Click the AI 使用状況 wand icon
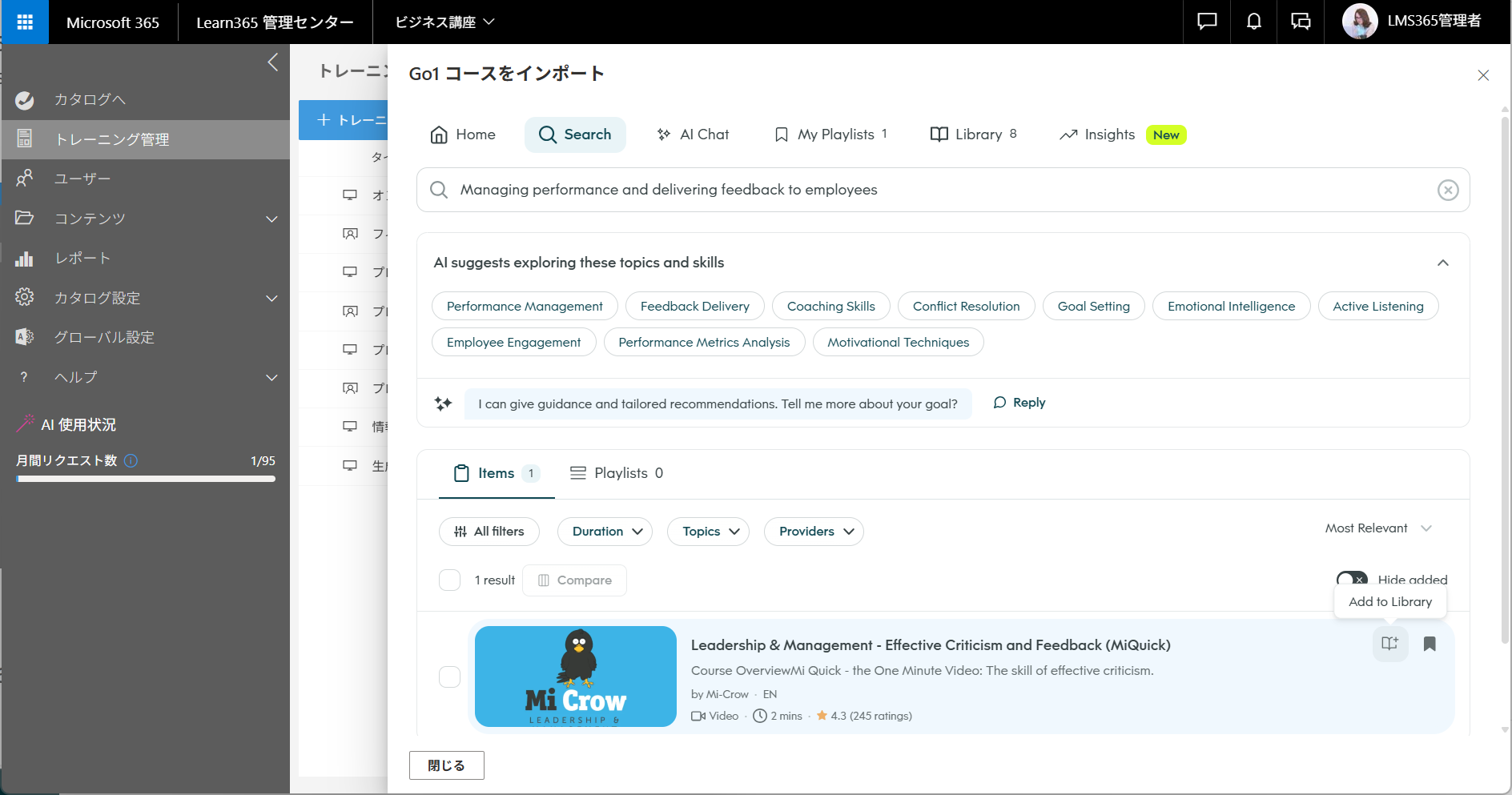The width and height of the screenshot is (1512, 795). [26, 424]
